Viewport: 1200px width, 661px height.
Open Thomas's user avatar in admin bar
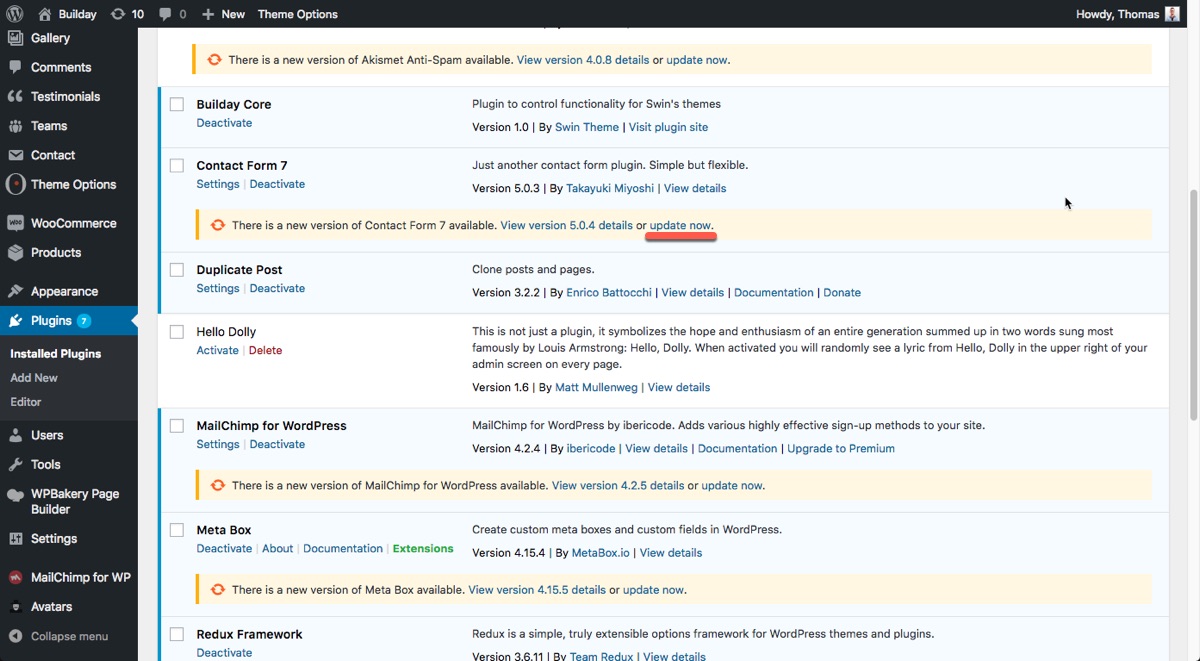(x=1173, y=14)
